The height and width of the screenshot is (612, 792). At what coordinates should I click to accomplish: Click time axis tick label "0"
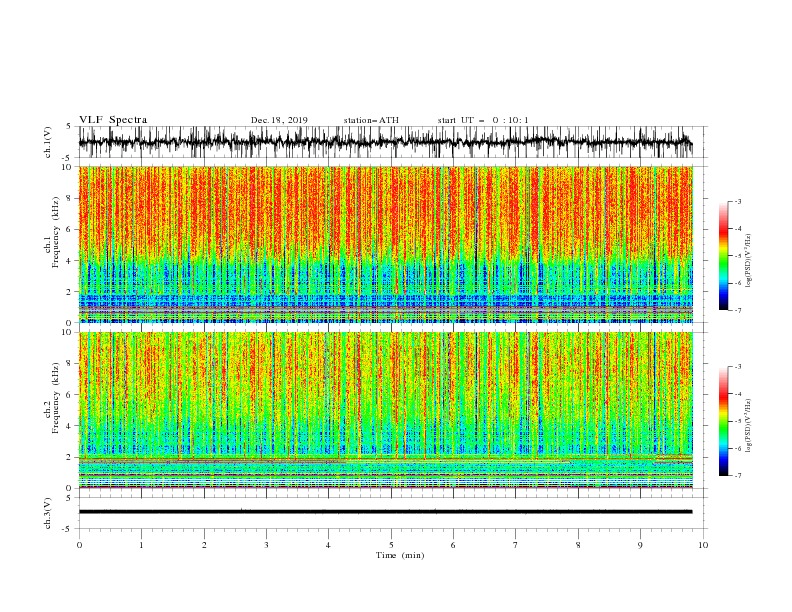click(79, 545)
